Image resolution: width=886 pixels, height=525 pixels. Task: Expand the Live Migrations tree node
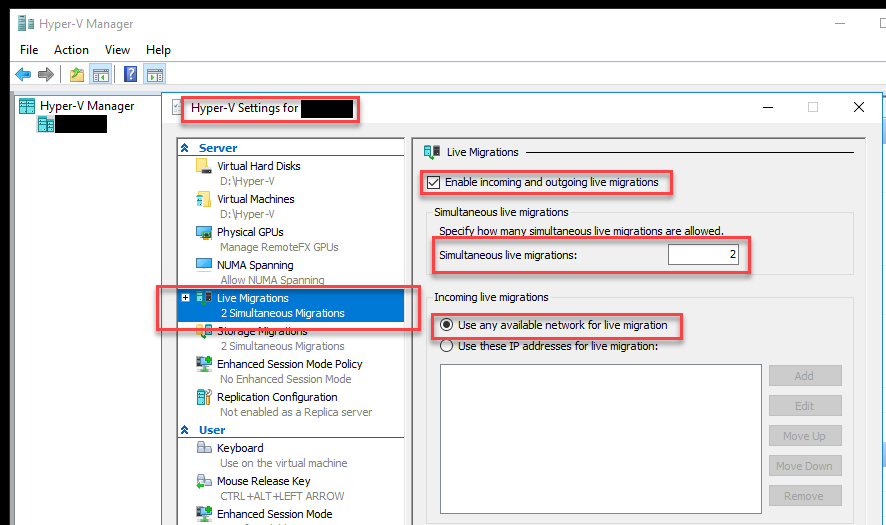pyautogui.click(x=185, y=298)
